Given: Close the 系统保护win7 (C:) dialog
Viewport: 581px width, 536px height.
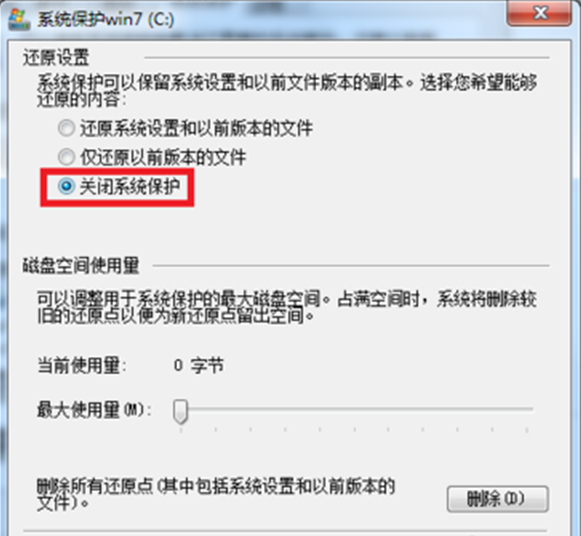Looking at the screenshot, I should click(539, 13).
